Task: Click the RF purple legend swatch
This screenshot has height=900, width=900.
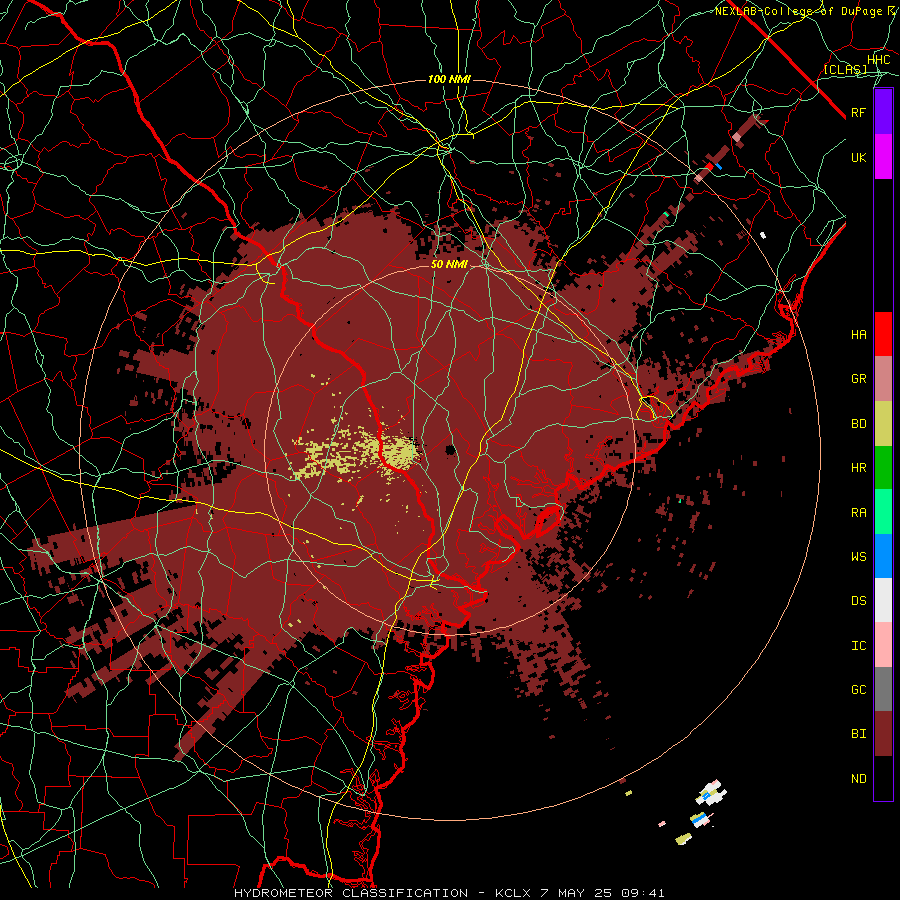Action: pyautogui.click(x=883, y=112)
